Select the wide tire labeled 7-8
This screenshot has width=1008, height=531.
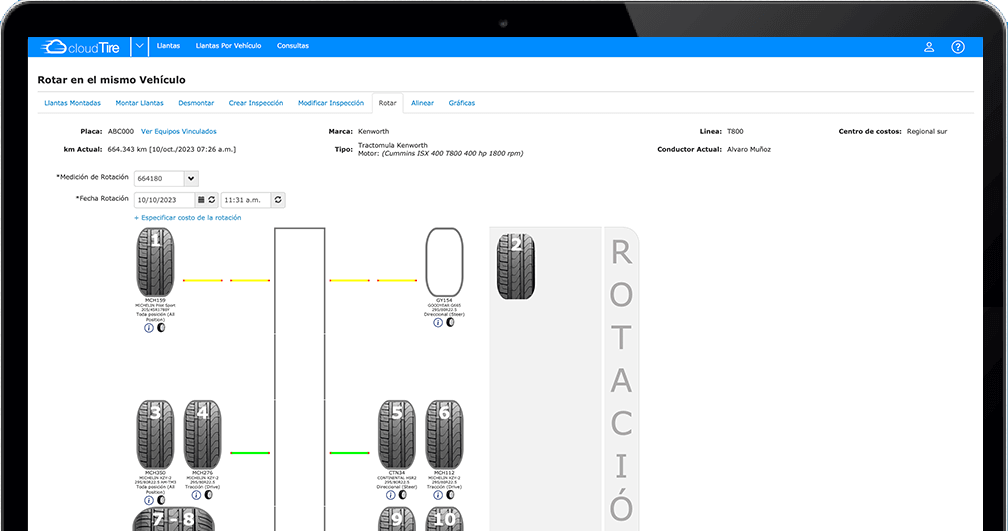174,519
